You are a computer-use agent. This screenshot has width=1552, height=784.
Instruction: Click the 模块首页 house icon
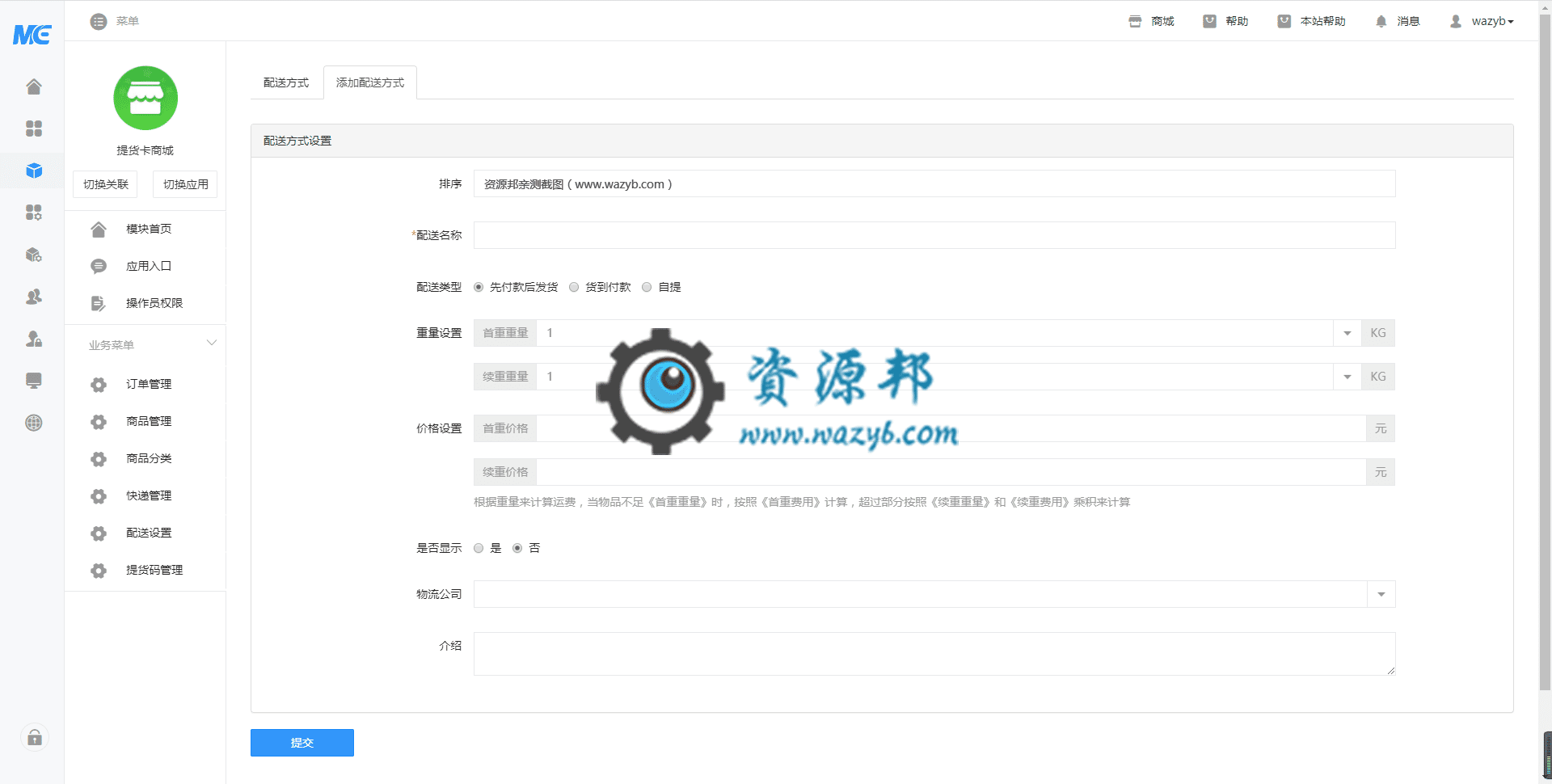99,230
